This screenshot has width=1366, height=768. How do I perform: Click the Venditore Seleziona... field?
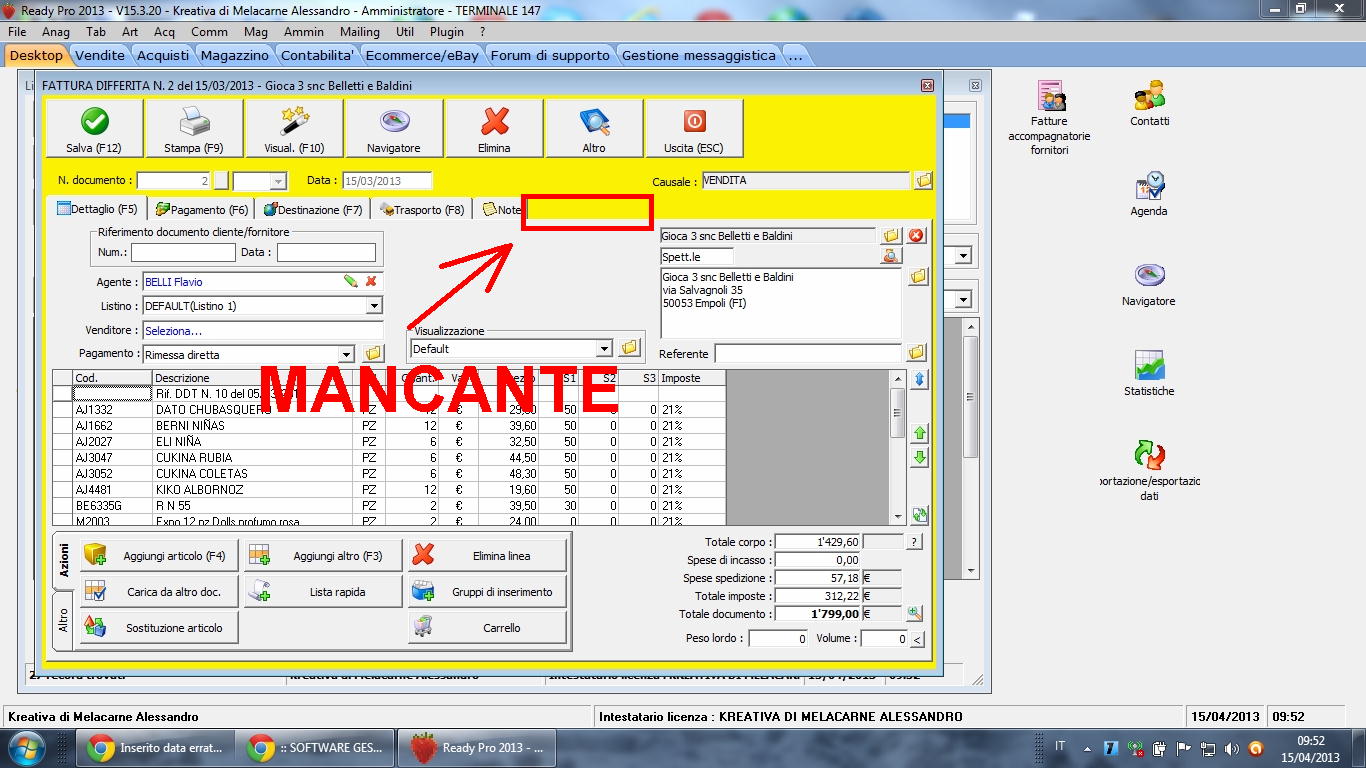(263, 330)
